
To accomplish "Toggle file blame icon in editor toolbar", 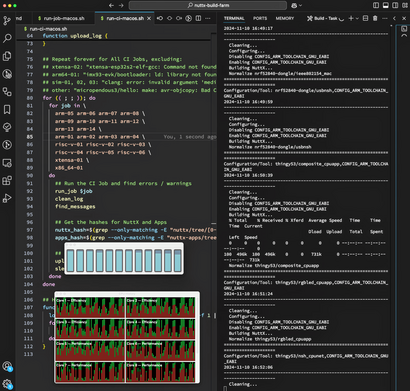I will [169, 18].
